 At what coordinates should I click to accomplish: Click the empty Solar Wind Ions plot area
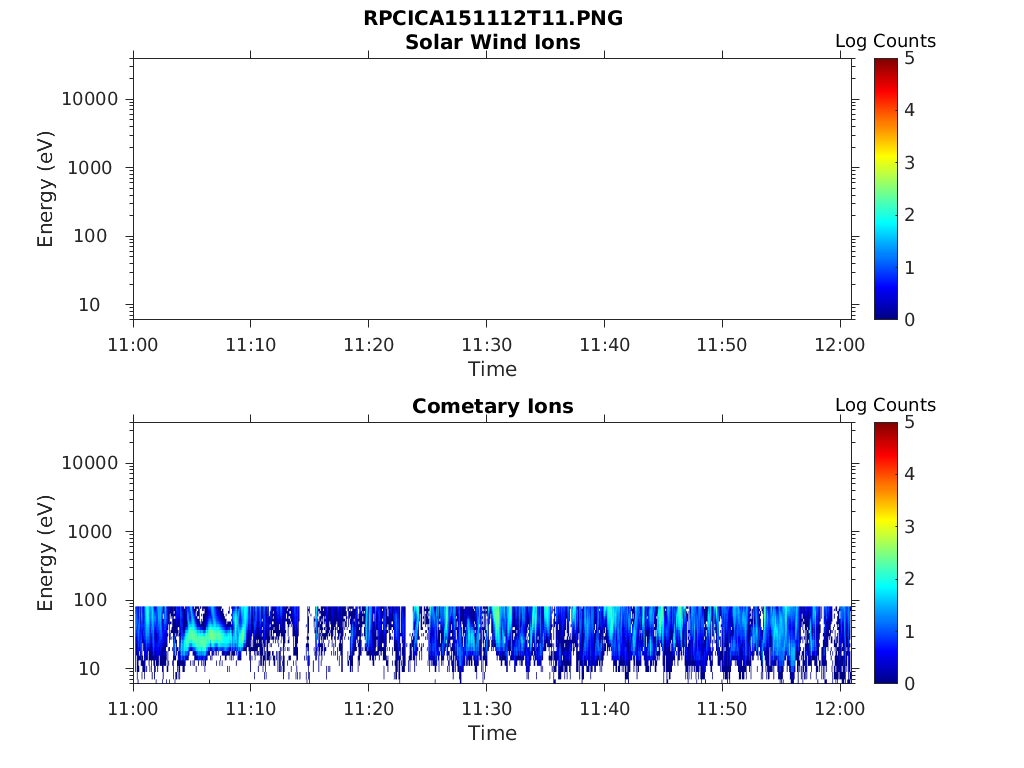(493, 189)
